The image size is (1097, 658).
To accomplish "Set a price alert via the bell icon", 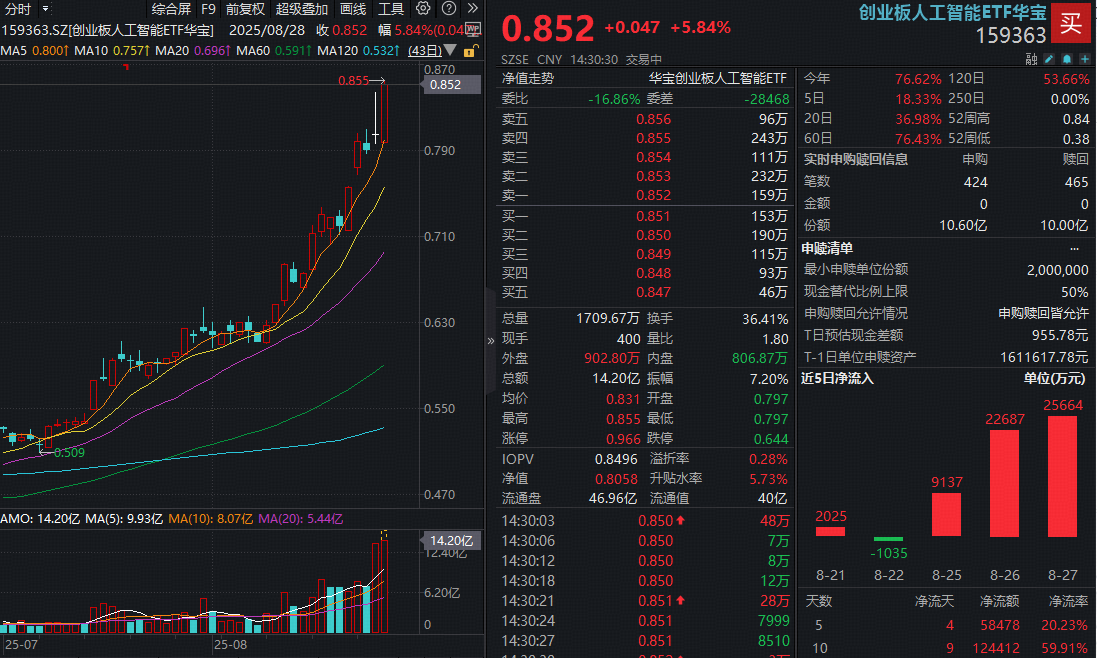I will pos(1067,58).
